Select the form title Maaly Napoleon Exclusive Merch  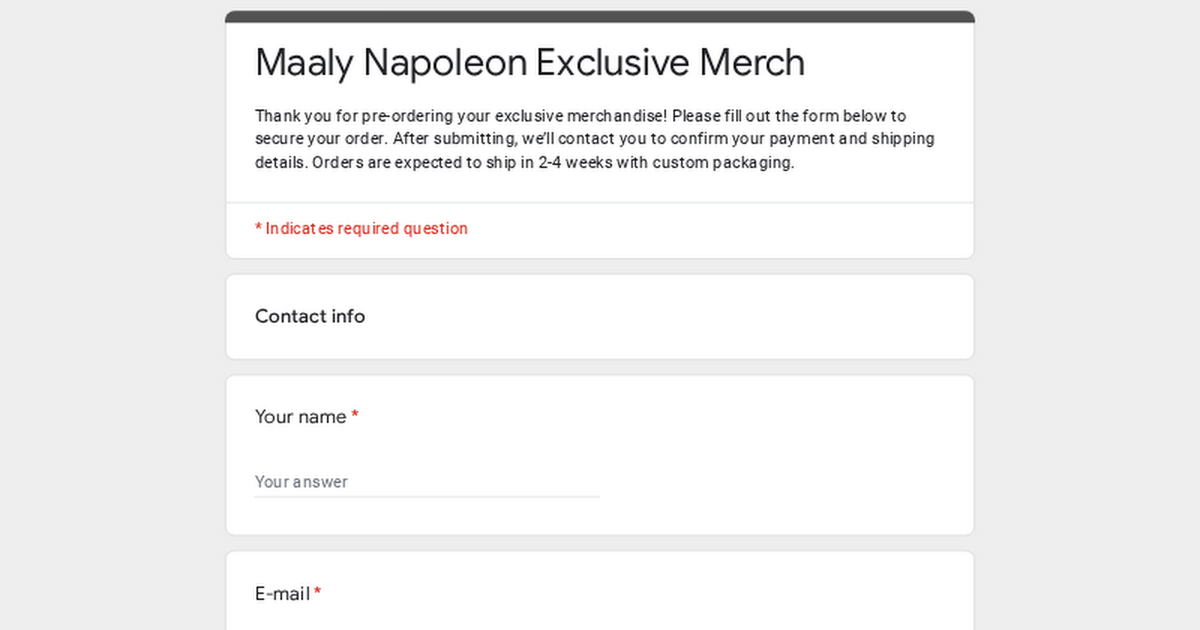(529, 62)
